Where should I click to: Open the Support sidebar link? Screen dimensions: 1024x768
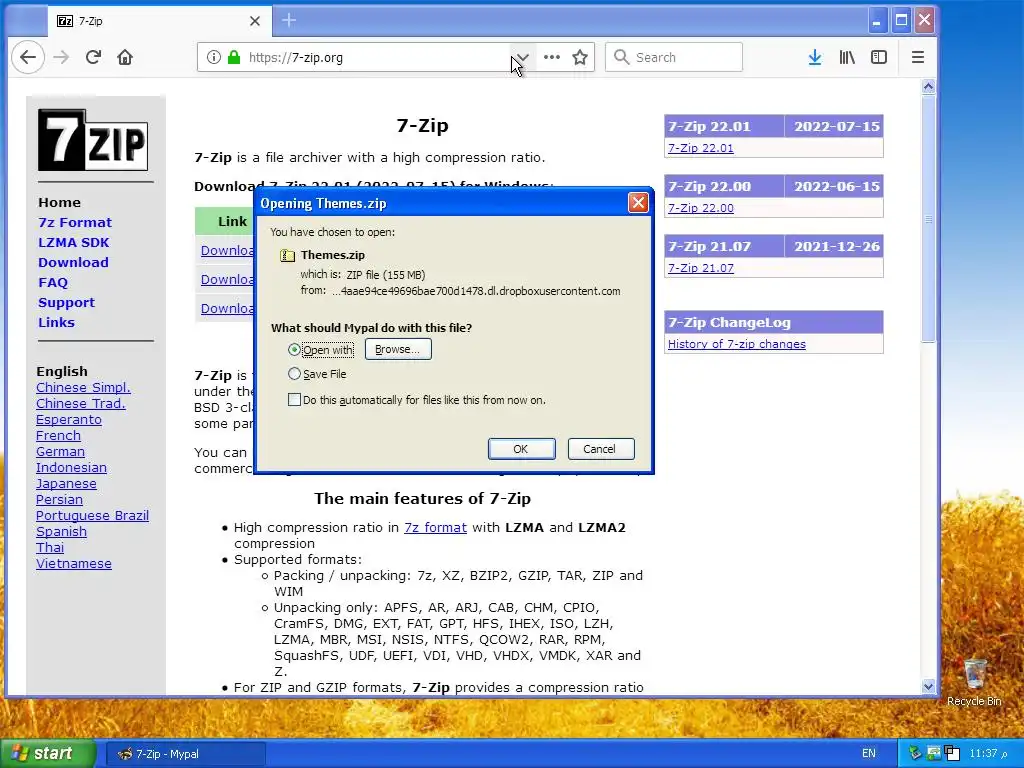click(x=66, y=303)
